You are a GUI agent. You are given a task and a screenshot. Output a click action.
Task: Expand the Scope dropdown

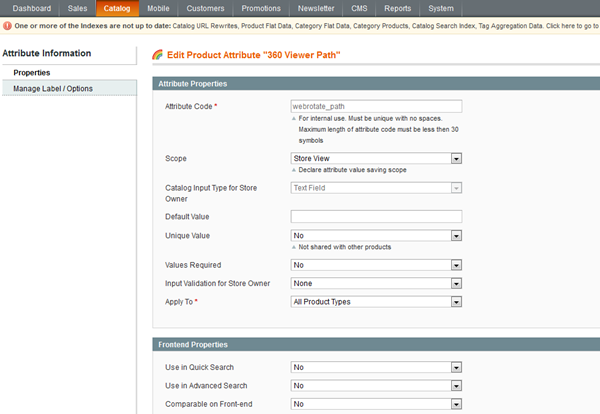[x=376, y=158]
